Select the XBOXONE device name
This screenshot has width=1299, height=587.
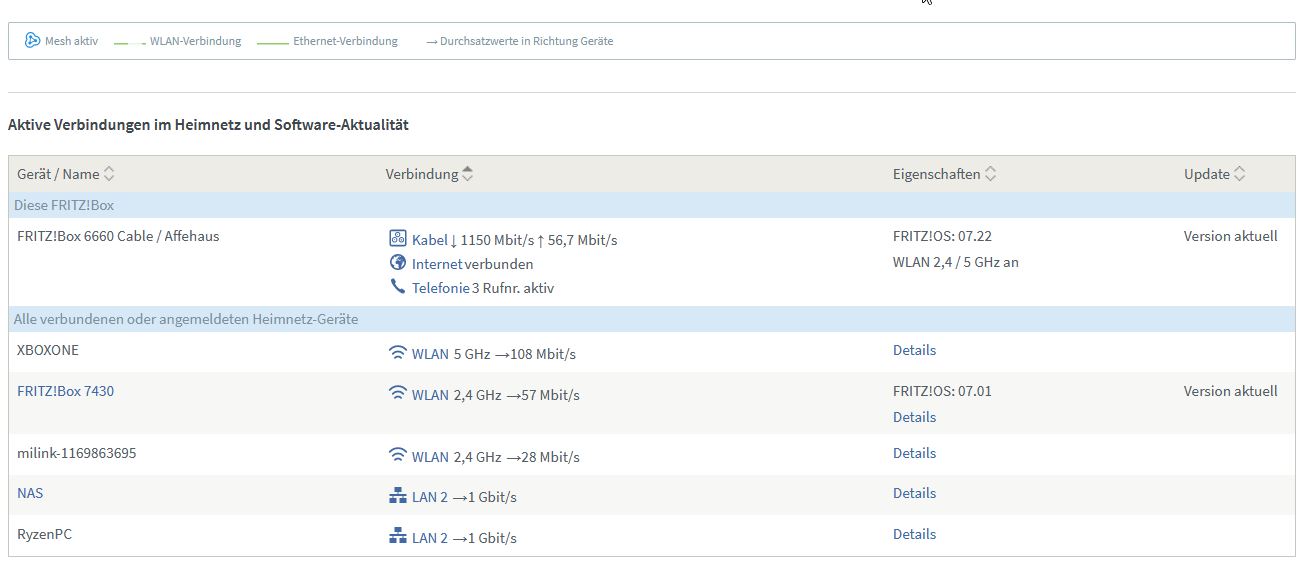(x=48, y=350)
